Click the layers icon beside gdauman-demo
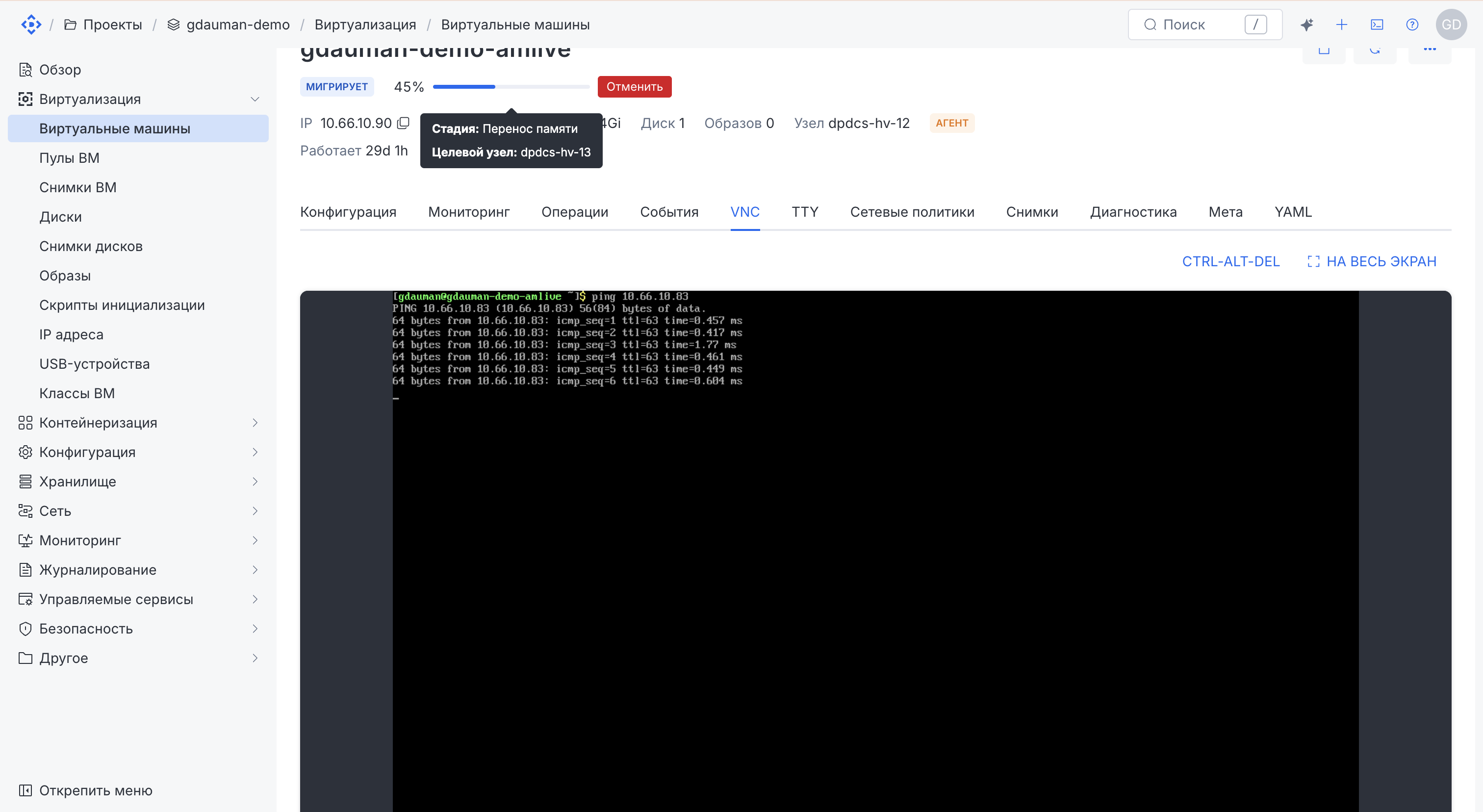1483x812 pixels. [x=173, y=25]
